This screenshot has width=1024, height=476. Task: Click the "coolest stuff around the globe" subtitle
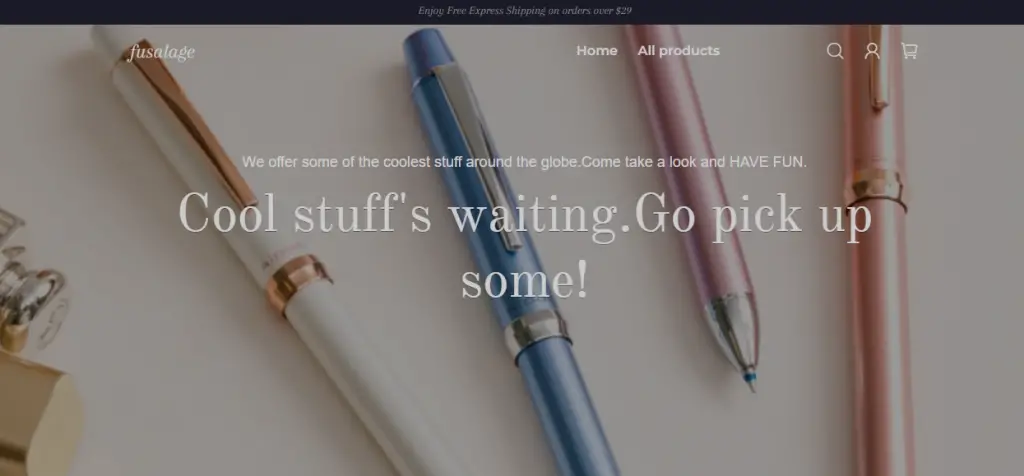point(524,162)
